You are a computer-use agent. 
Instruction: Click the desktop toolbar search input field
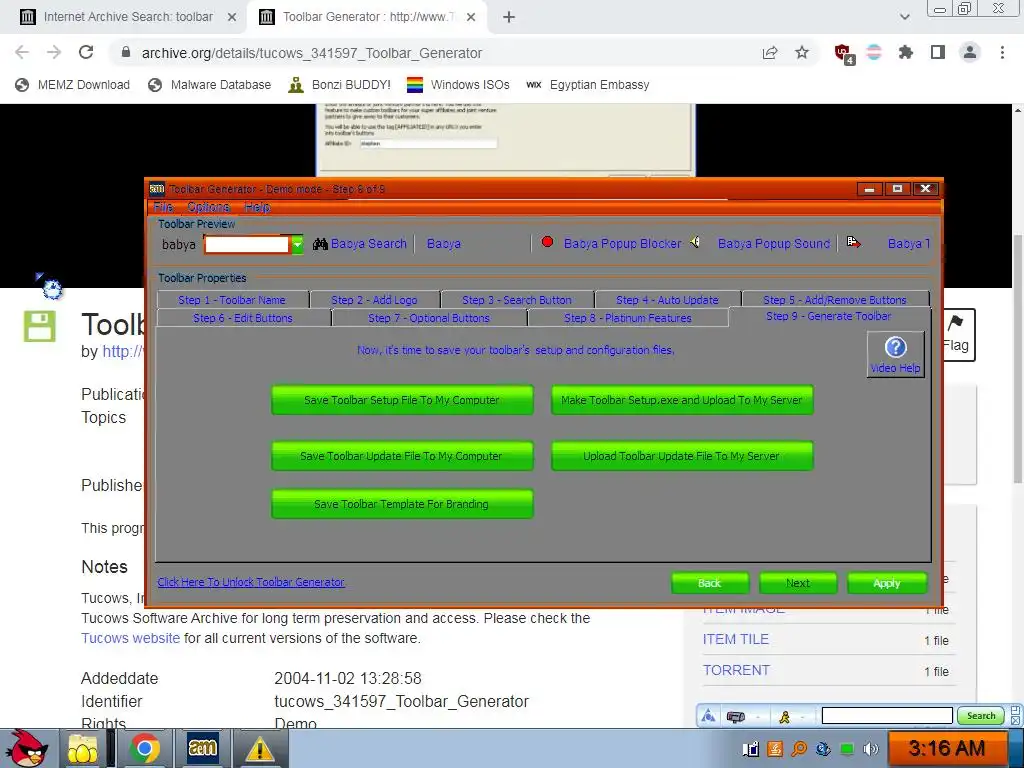click(887, 716)
